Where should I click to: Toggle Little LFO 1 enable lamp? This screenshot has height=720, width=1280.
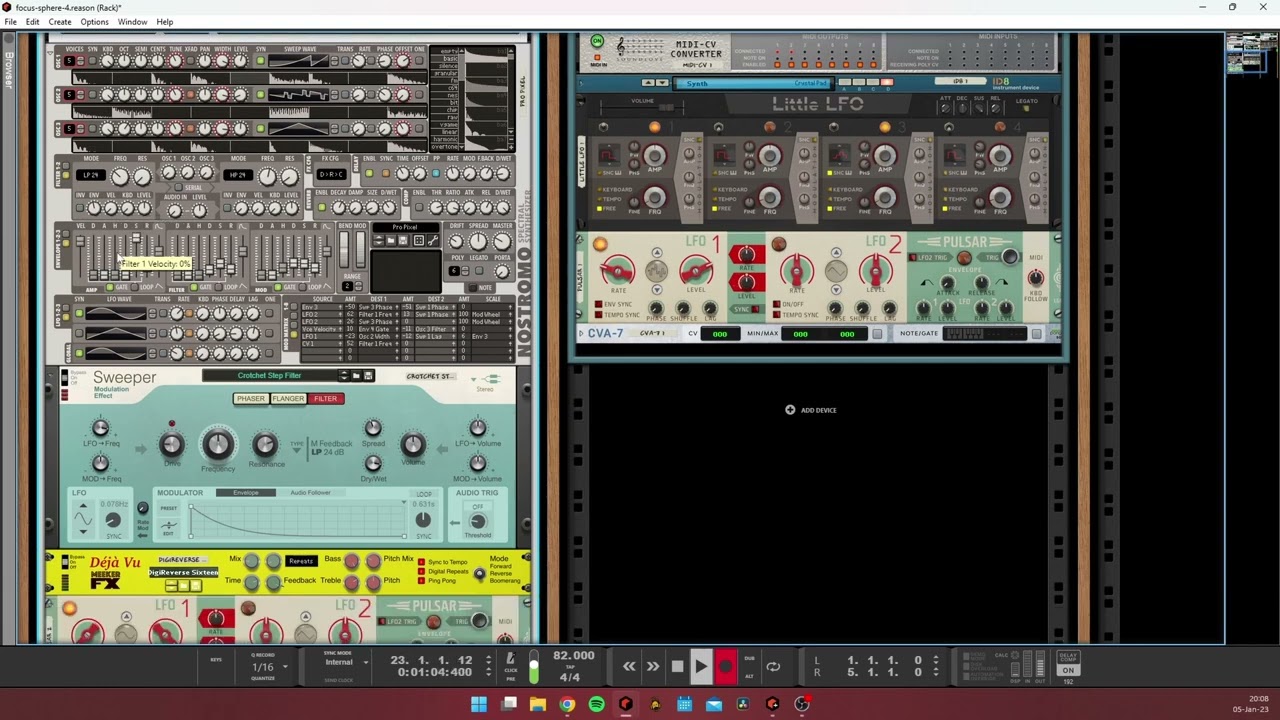point(654,127)
